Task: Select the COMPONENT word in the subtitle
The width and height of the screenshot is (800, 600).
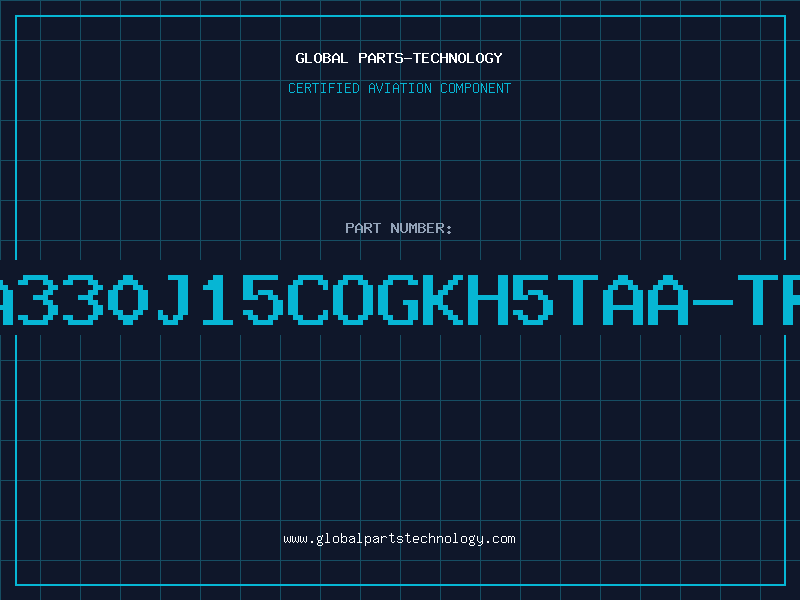Action: click(476, 88)
